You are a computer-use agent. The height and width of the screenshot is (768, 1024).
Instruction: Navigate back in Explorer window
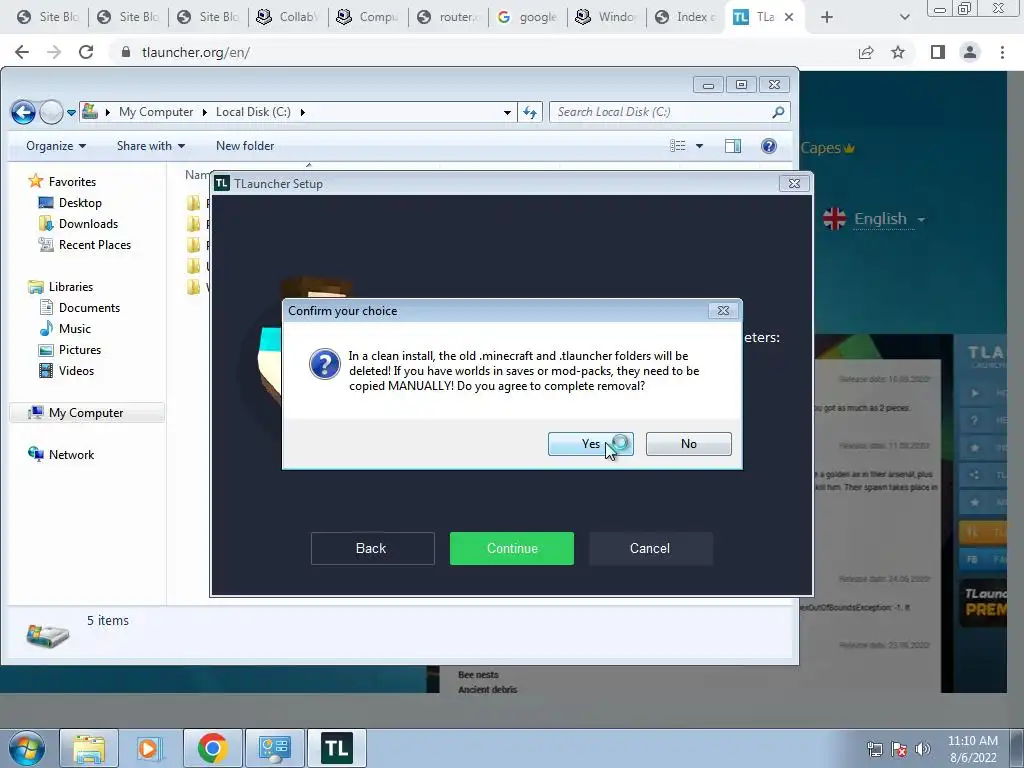[x=23, y=112]
